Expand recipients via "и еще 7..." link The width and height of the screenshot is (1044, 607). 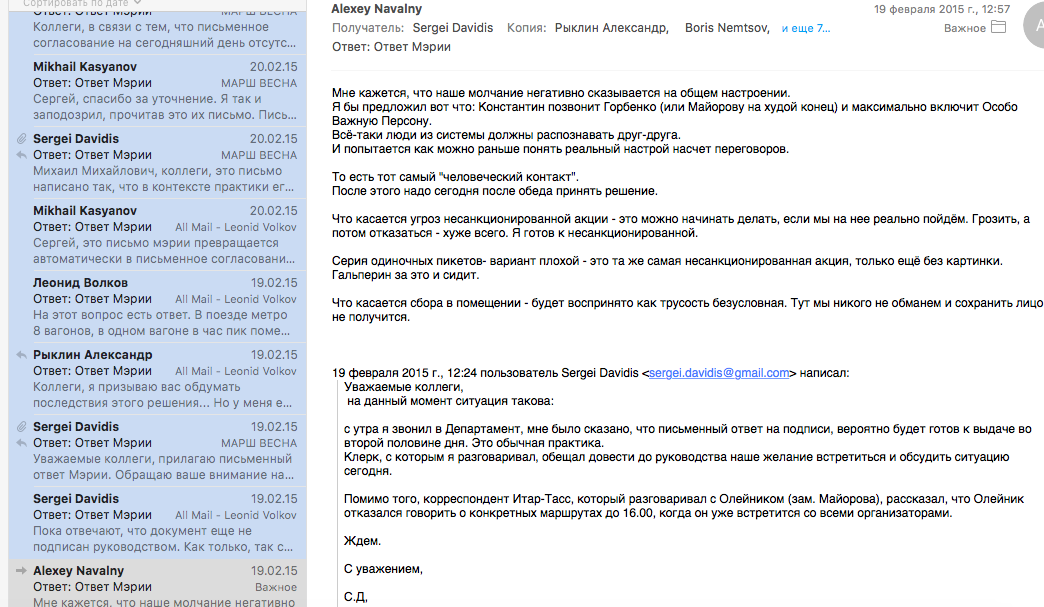click(x=805, y=28)
